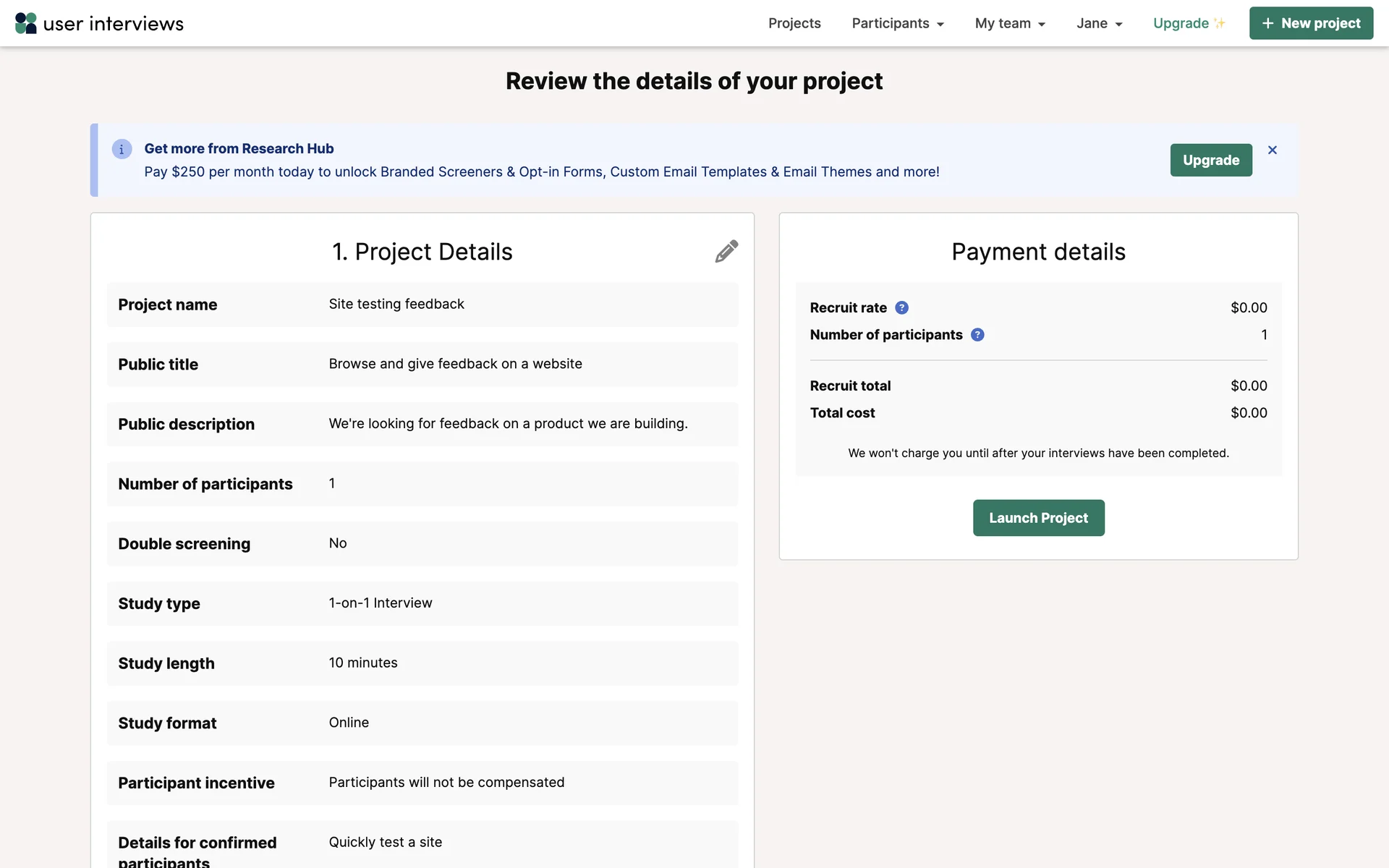Go to the Projects page

(794, 23)
